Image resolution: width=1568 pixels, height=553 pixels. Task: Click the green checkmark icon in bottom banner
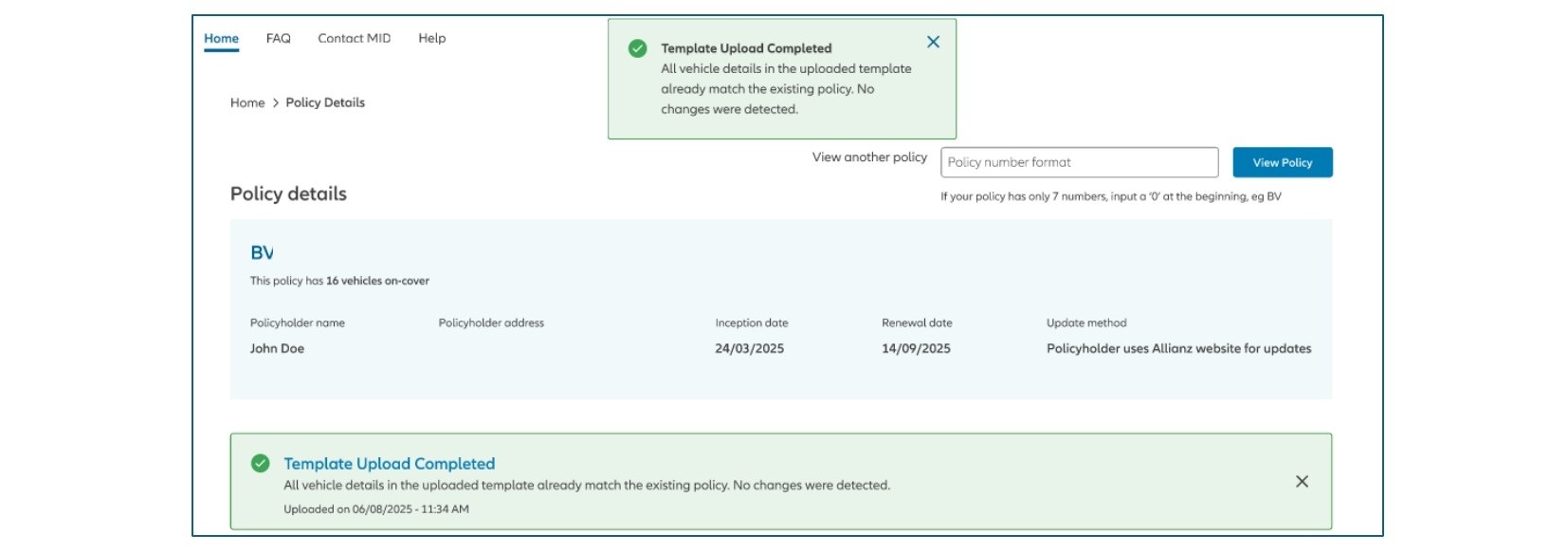(261, 464)
